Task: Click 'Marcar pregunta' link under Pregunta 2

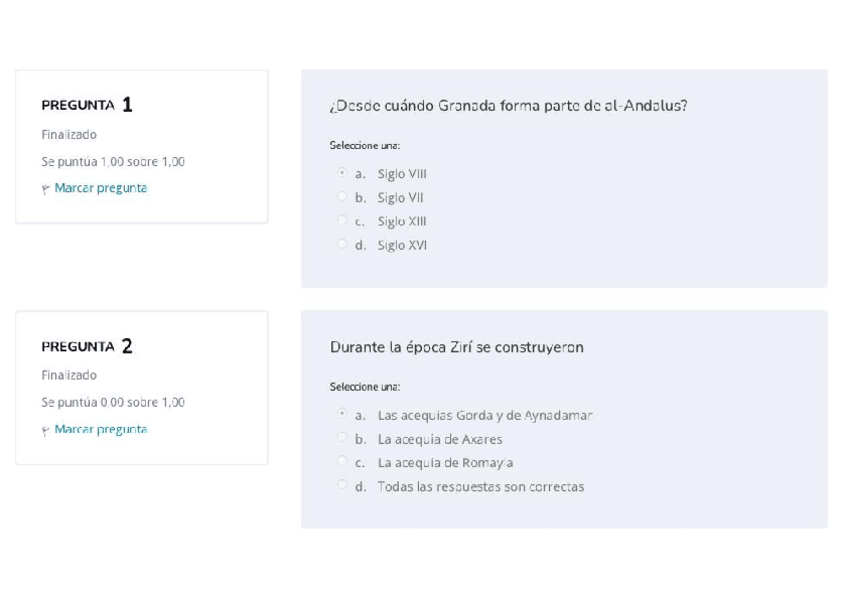Action: click(x=100, y=429)
